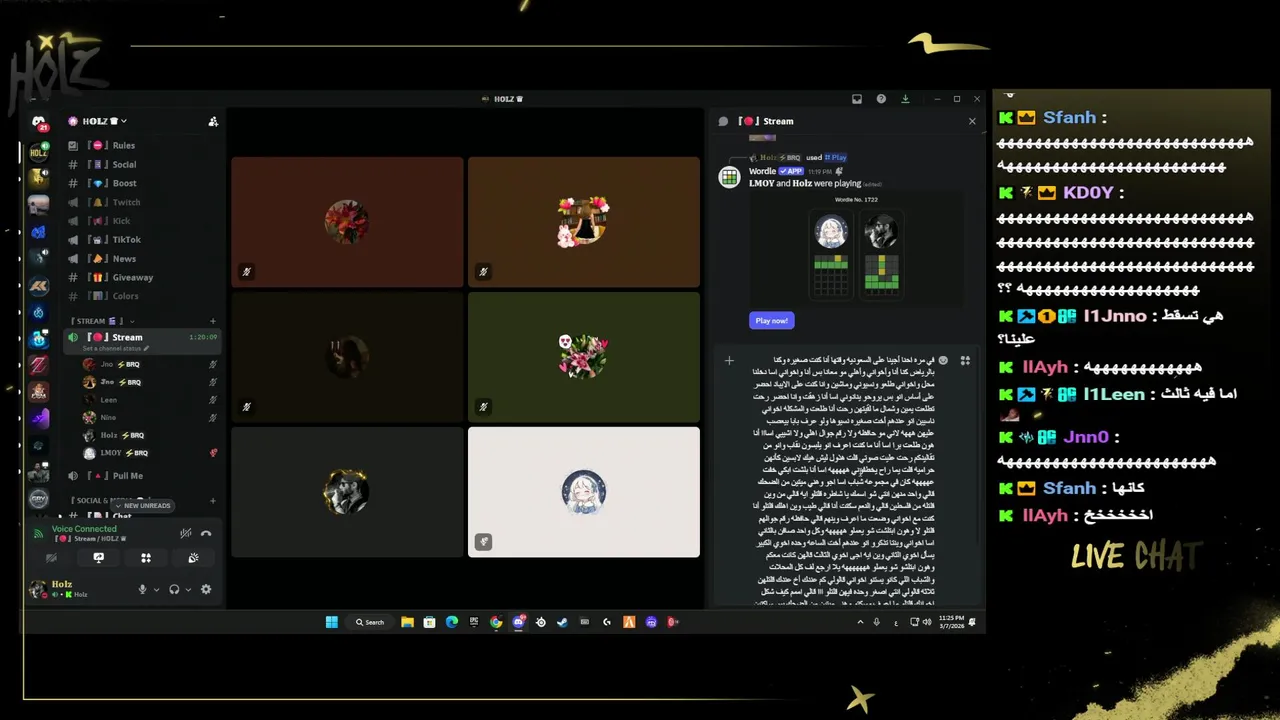Viewport: 1280px width, 720px height.
Task: Toggle noise suppression icon in voice panel
Action: click(185, 533)
